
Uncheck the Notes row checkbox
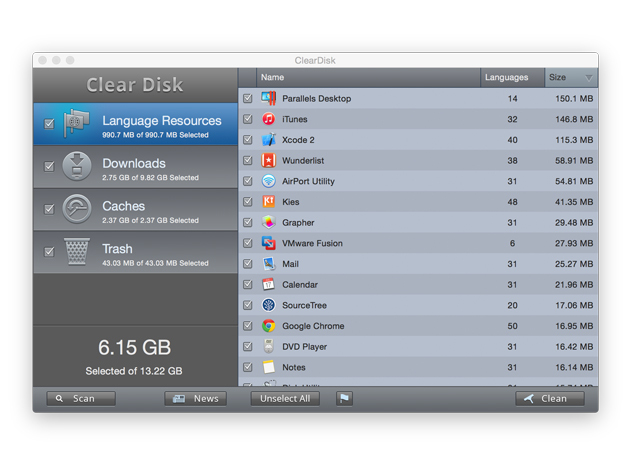248,367
